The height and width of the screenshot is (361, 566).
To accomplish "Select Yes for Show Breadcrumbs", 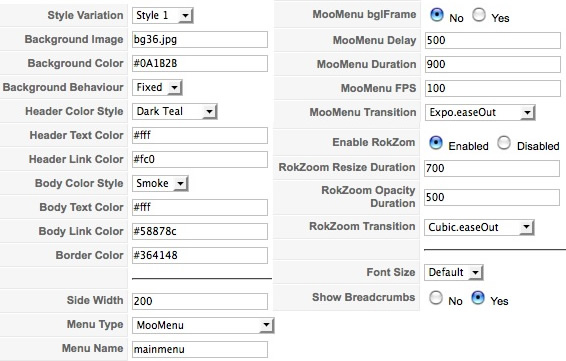I will pyautogui.click(x=478, y=298).
